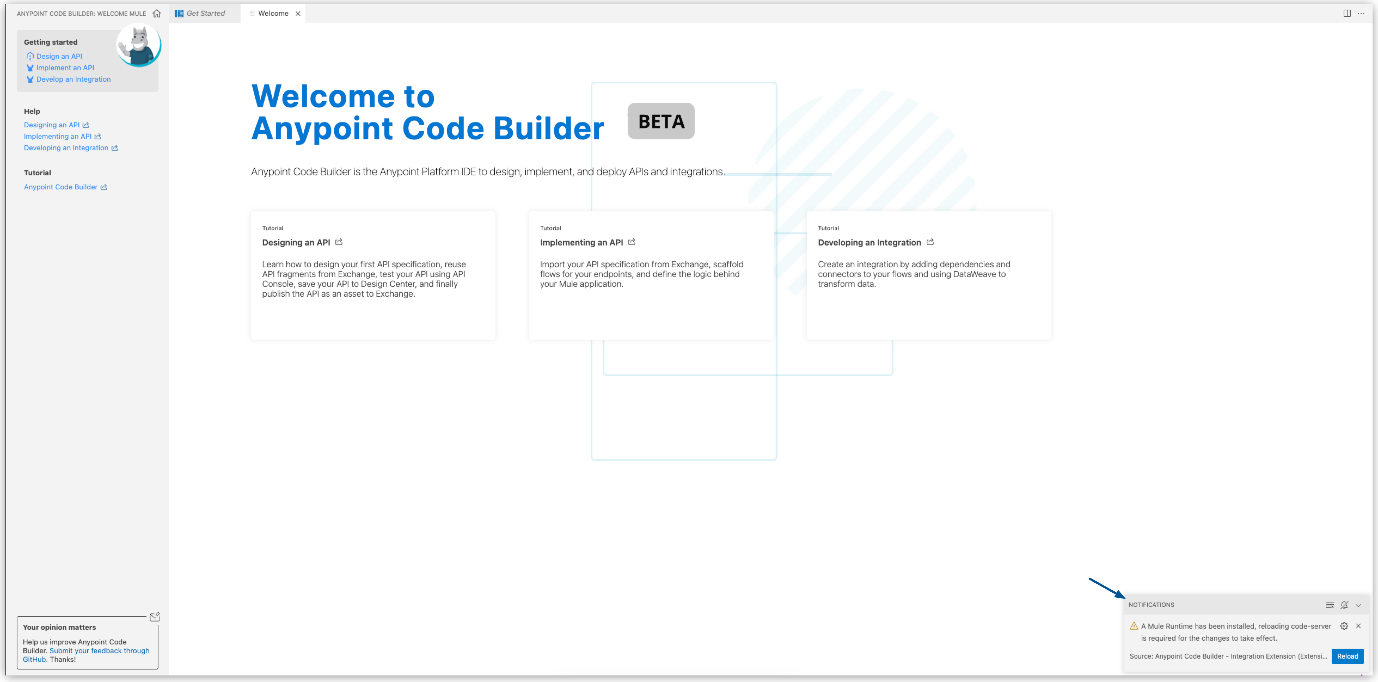Switch to the Welcome tab
Viewport: 1378px width, 682px height.
273,14
